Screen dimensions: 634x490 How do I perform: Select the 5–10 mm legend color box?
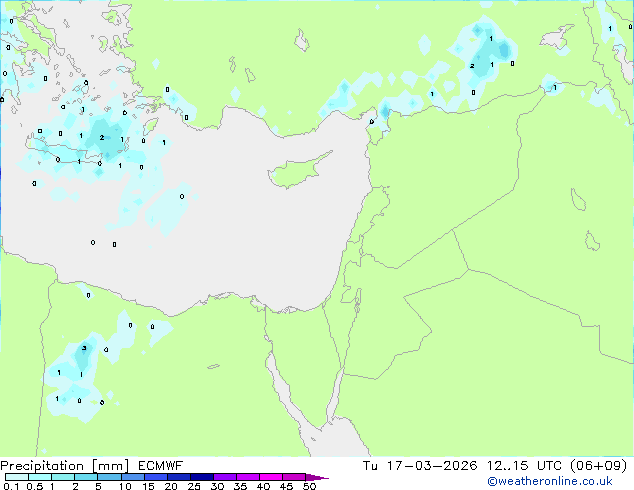click(109, 477)
